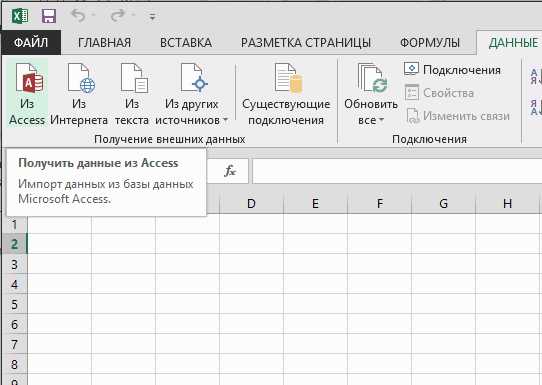Select column F header
The image size is (542, 385).
(380, 204)
